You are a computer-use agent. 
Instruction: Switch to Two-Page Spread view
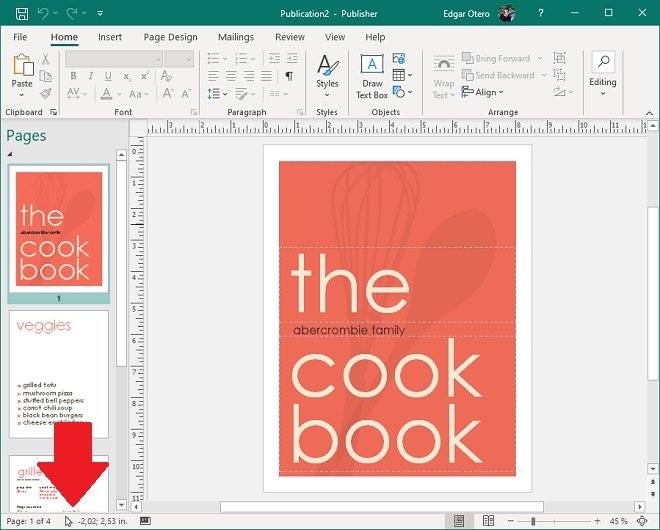point(488,521)
